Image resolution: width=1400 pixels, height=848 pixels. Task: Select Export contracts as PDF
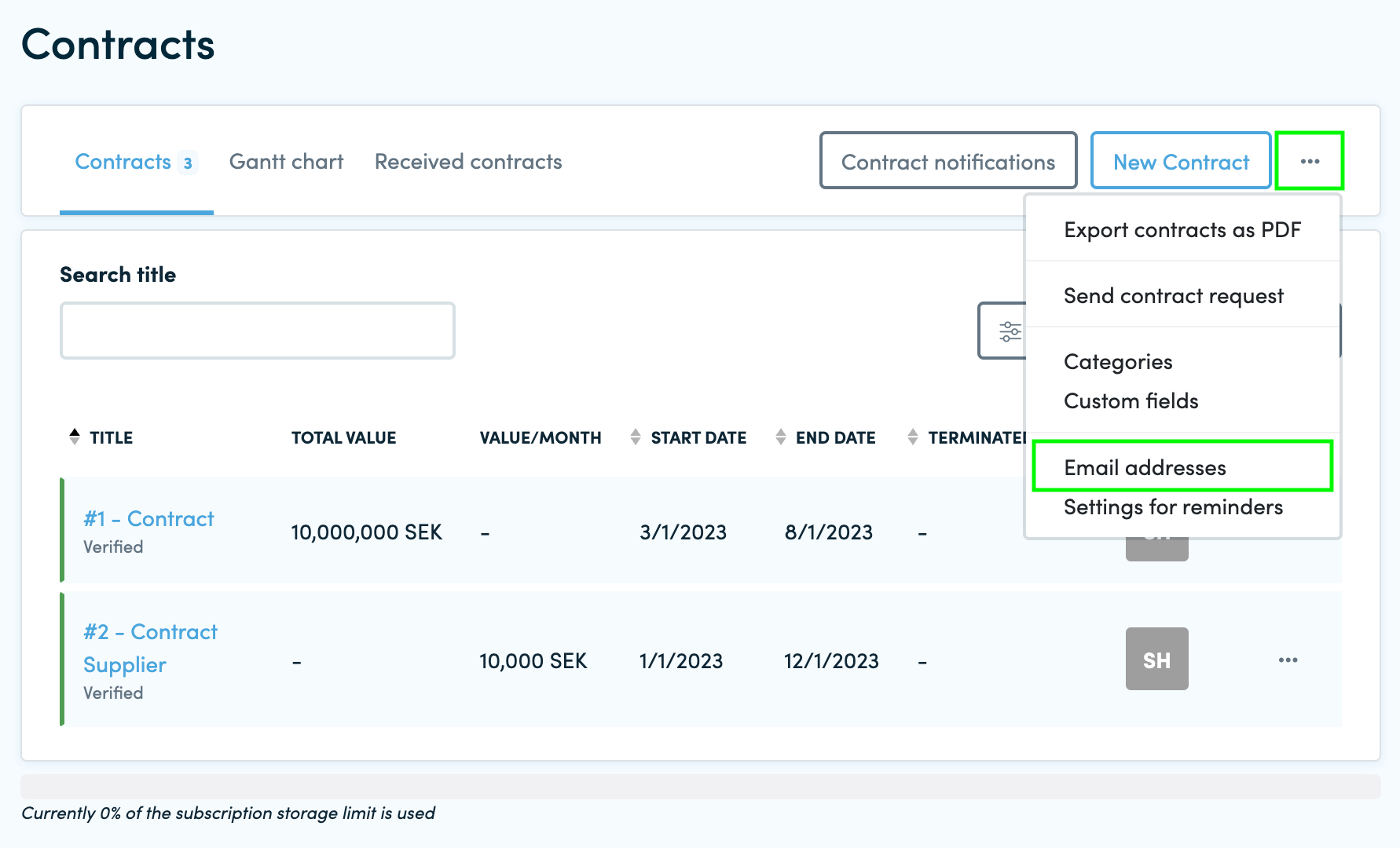tap(1182, 230)
